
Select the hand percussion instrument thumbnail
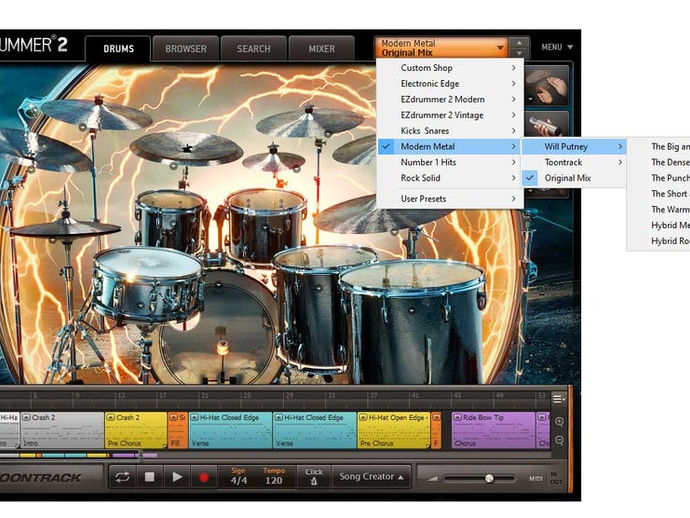(x=547, y=86)
